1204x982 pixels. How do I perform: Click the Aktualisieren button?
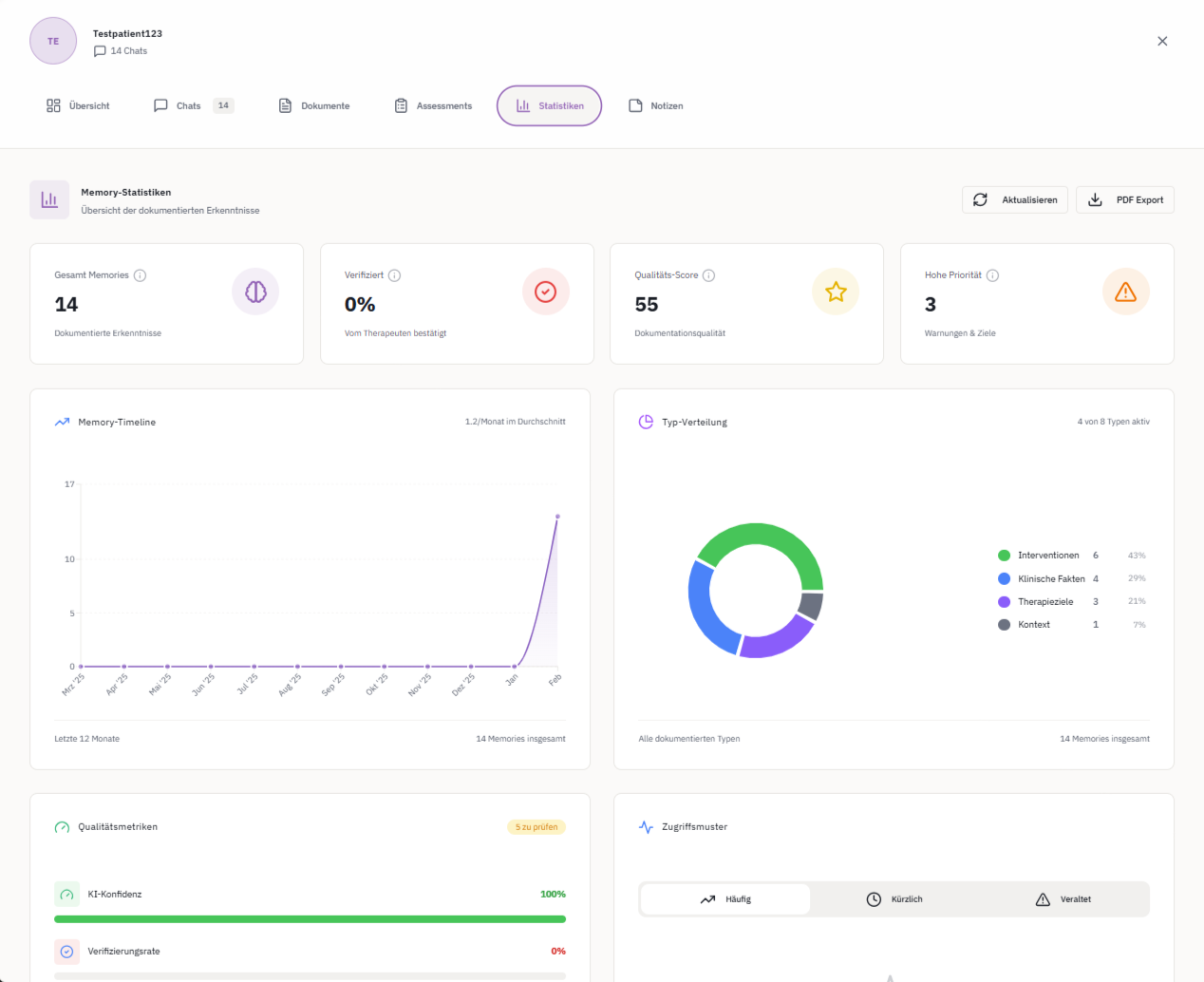(1015, 199)
